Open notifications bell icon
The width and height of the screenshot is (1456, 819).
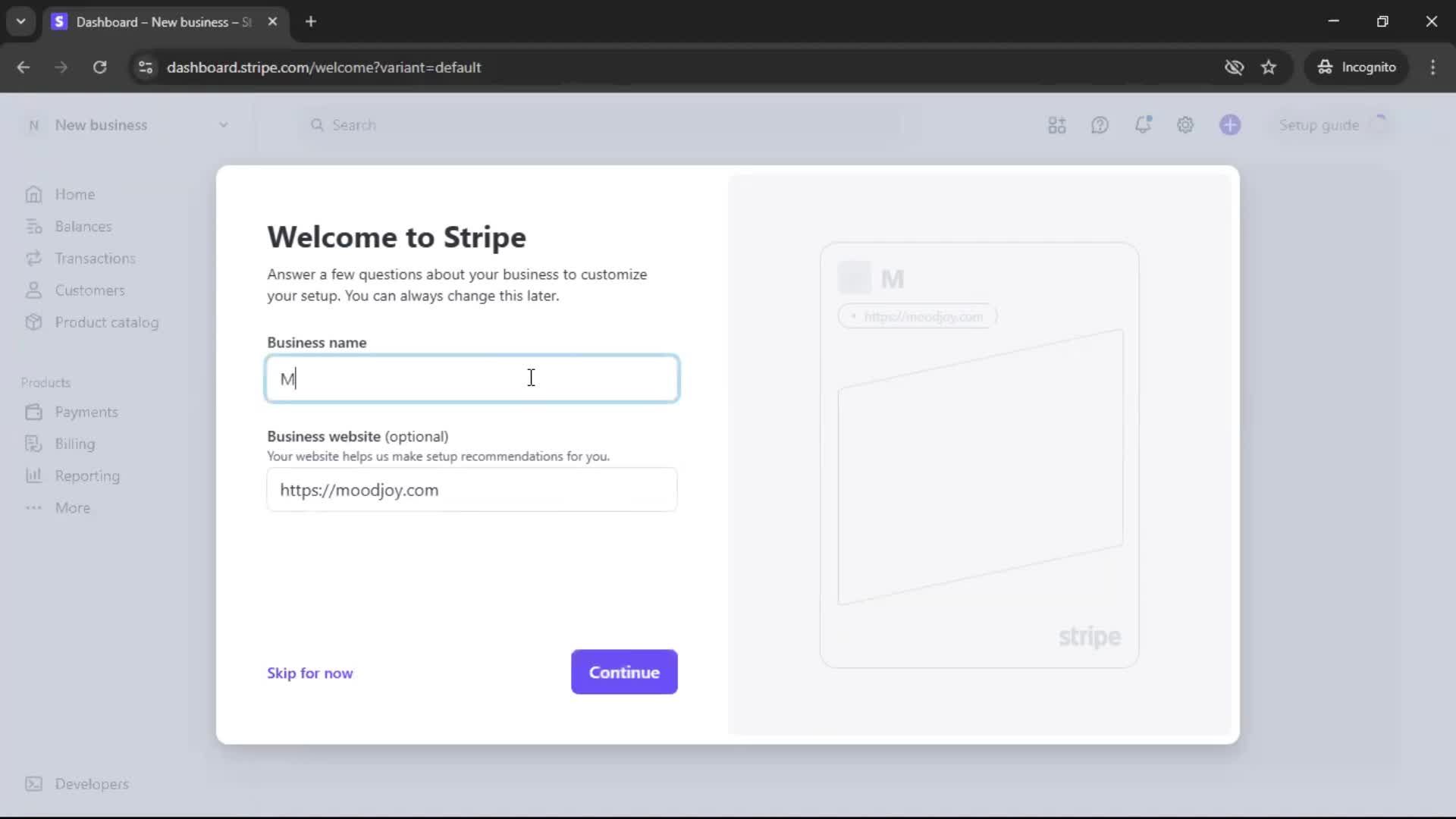click(1142, 125)
